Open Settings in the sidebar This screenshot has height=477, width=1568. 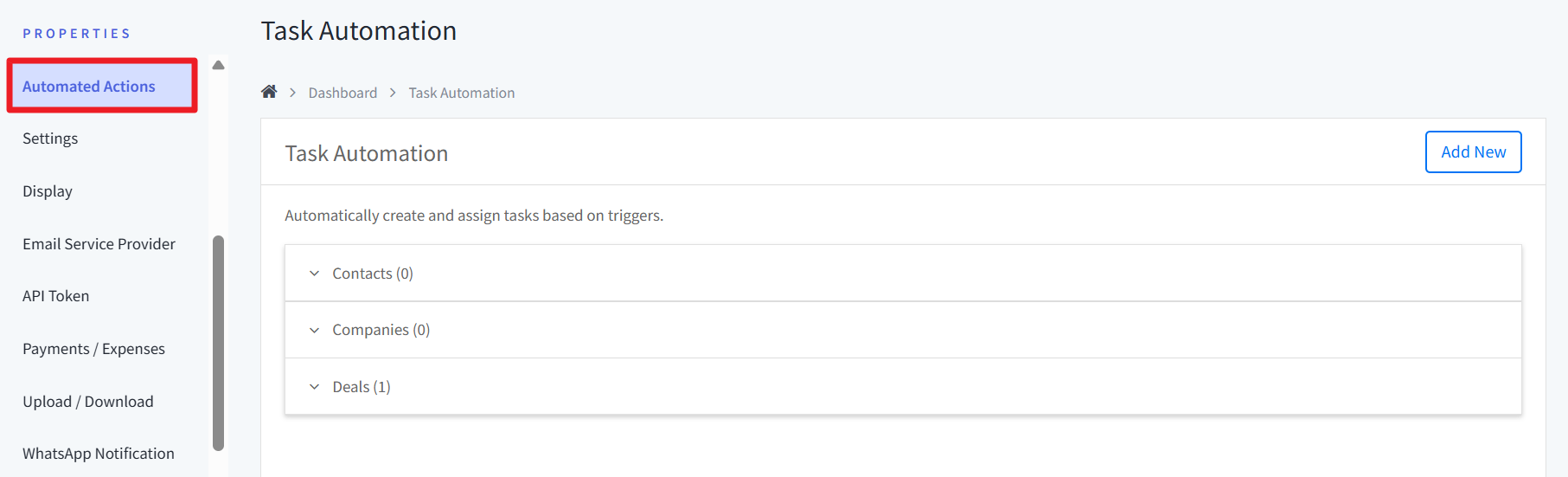click(50, 139)
